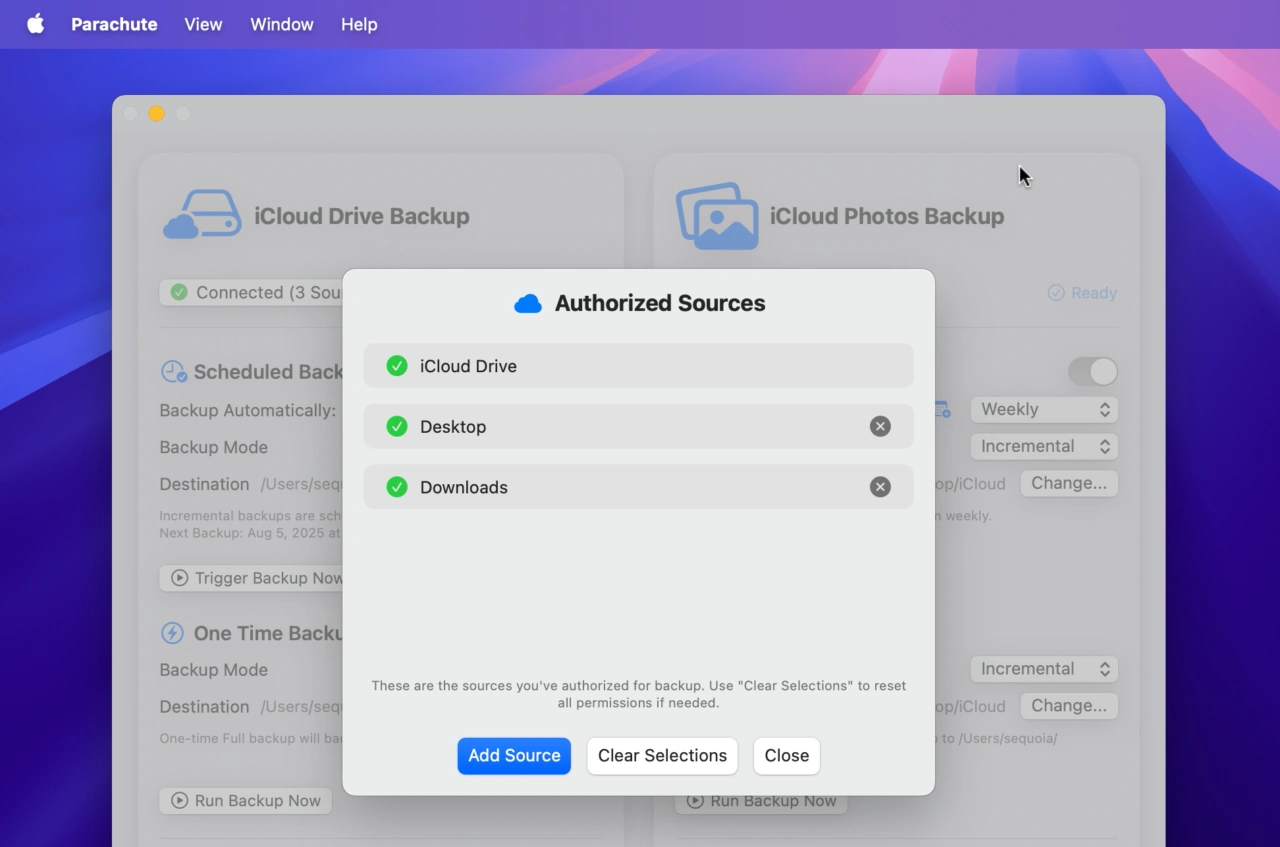Click the Scheduled Backup clock icon

coord(174,372)
